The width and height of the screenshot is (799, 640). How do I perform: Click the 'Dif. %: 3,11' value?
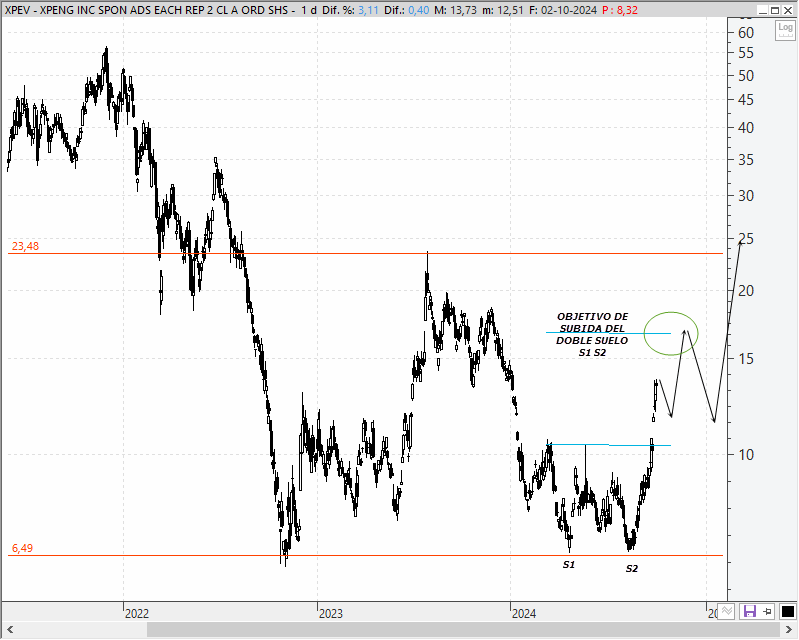tap(351, 10)
